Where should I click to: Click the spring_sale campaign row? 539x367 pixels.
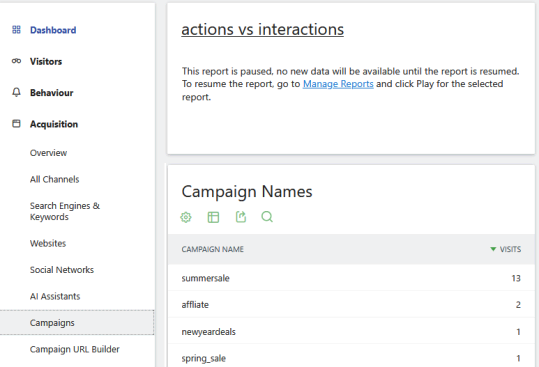point(351,356)
